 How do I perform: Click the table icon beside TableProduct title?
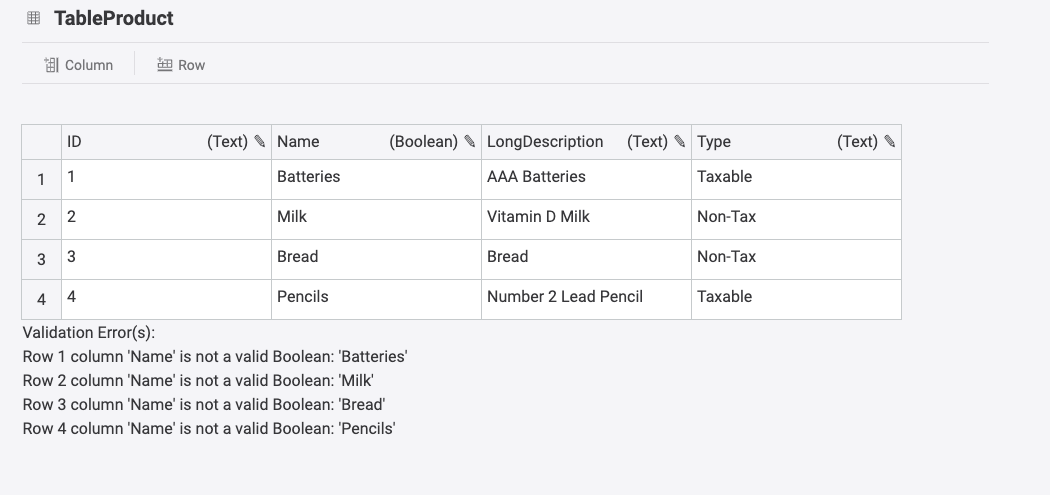[x=34, y=18]
